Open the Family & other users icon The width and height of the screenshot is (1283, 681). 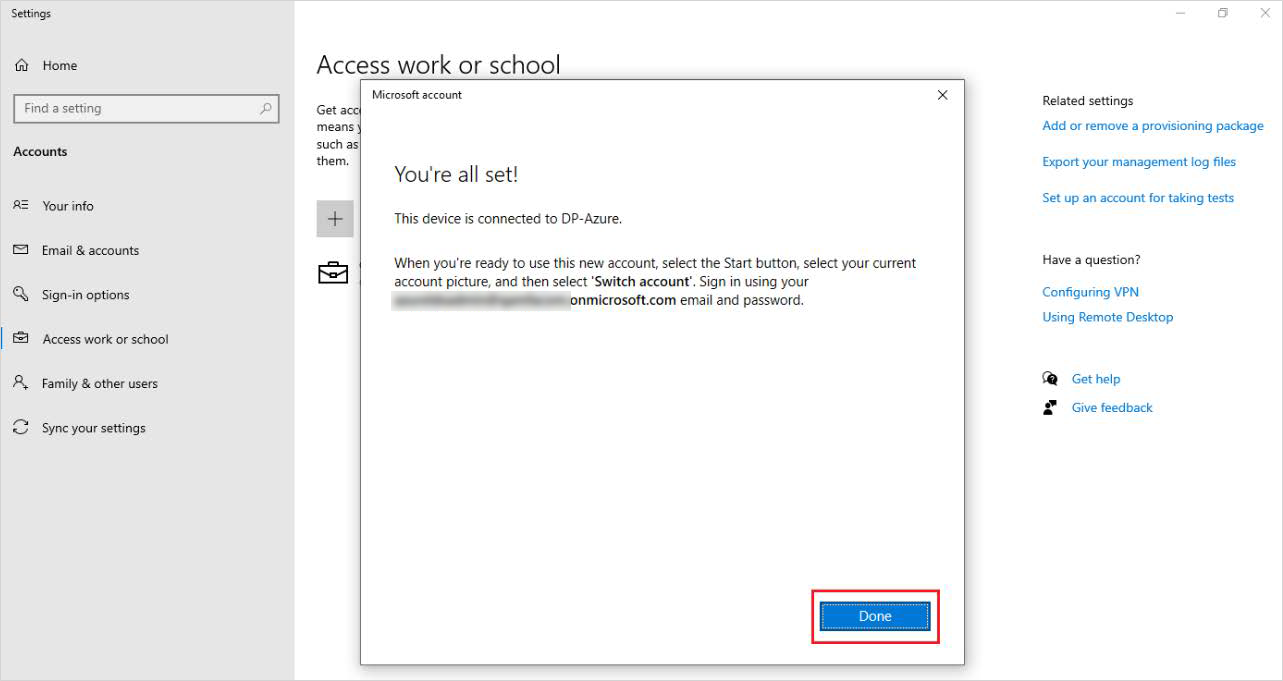click(x=21, y=383)
